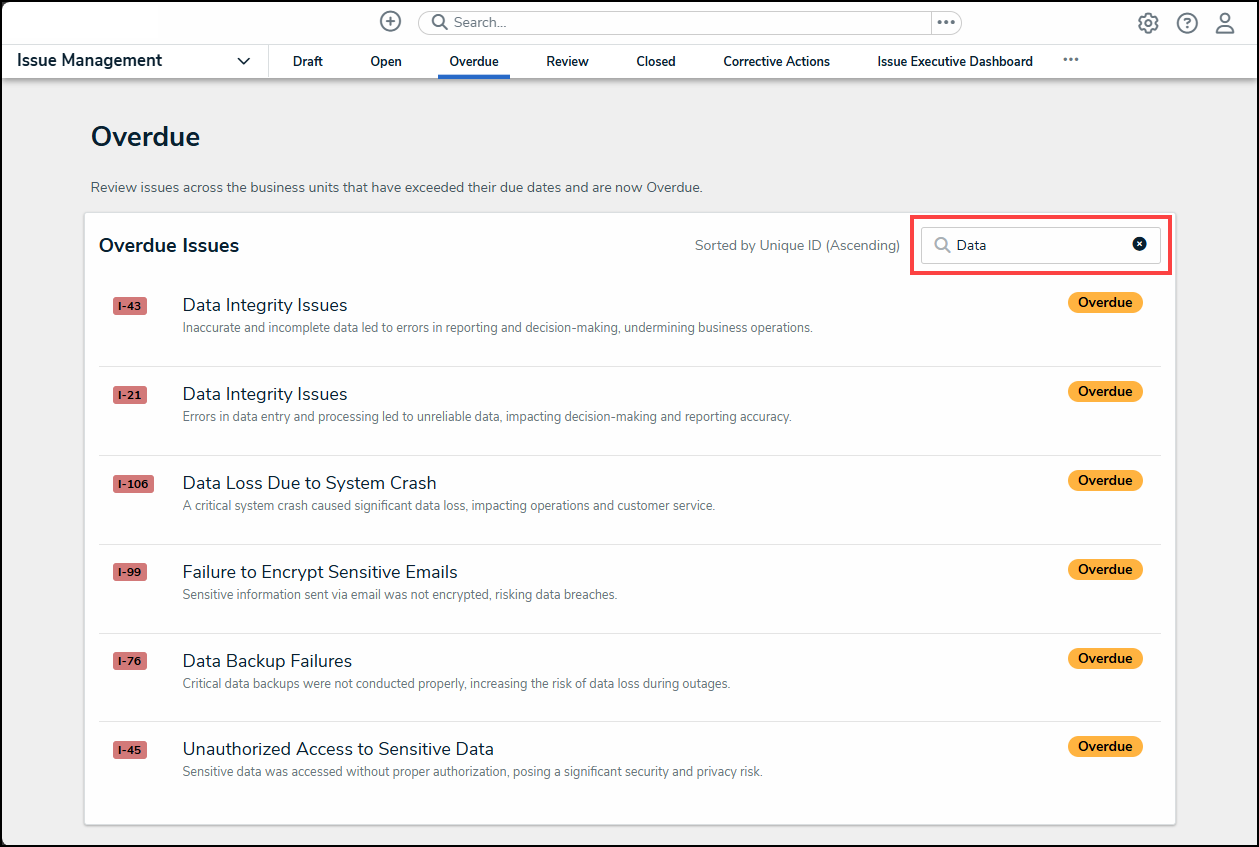Switch to the Open tab
1259x847 pixels.
tap(386, 61)
